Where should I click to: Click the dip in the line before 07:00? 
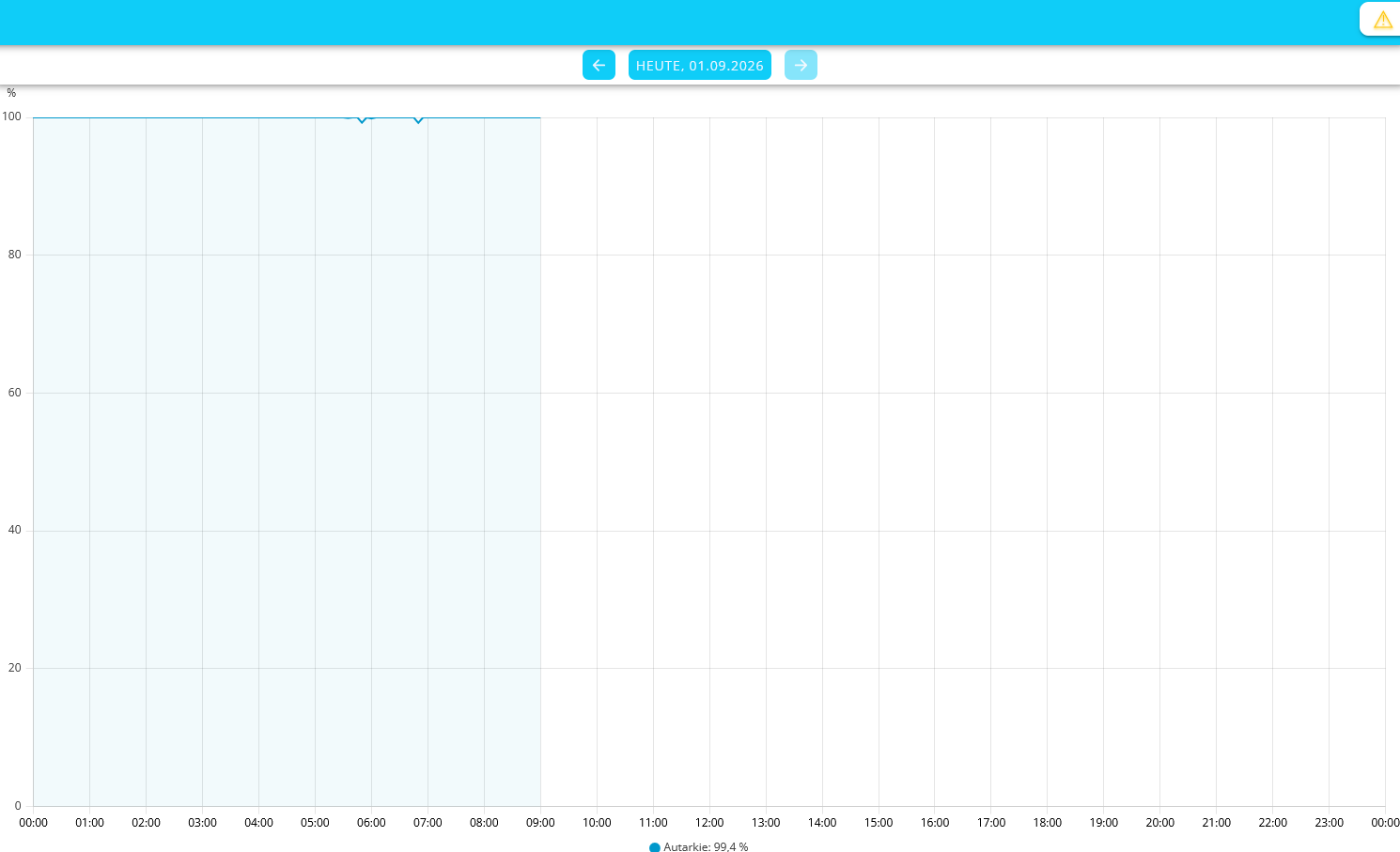418,121
